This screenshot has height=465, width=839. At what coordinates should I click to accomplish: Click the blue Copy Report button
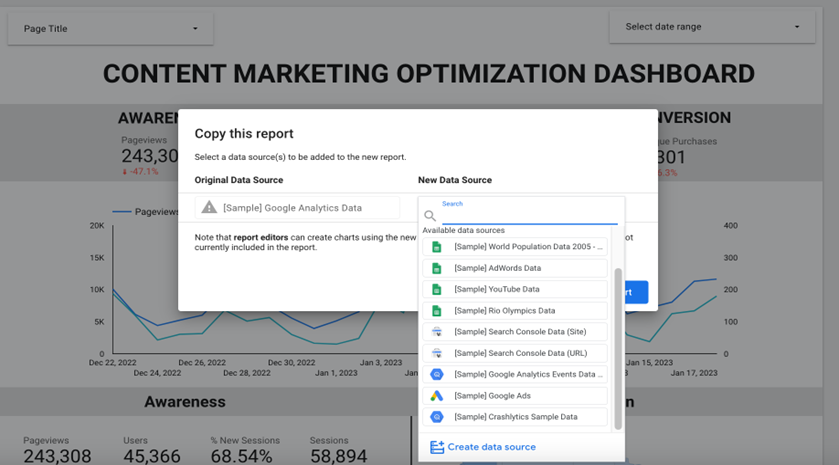[636, 293]
